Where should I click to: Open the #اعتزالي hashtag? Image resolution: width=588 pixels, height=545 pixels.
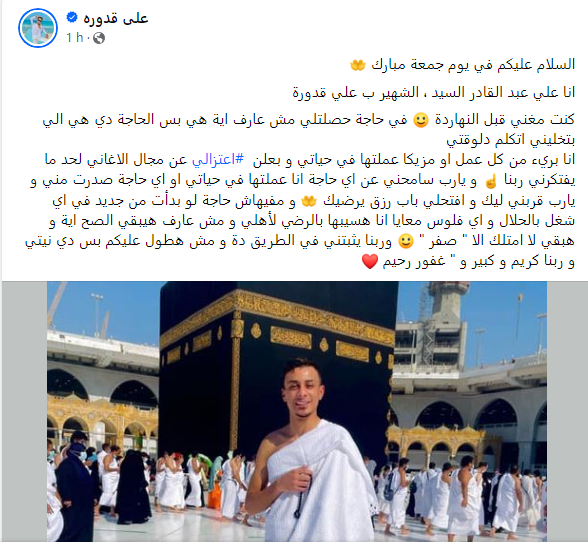(x=218, y=160)
